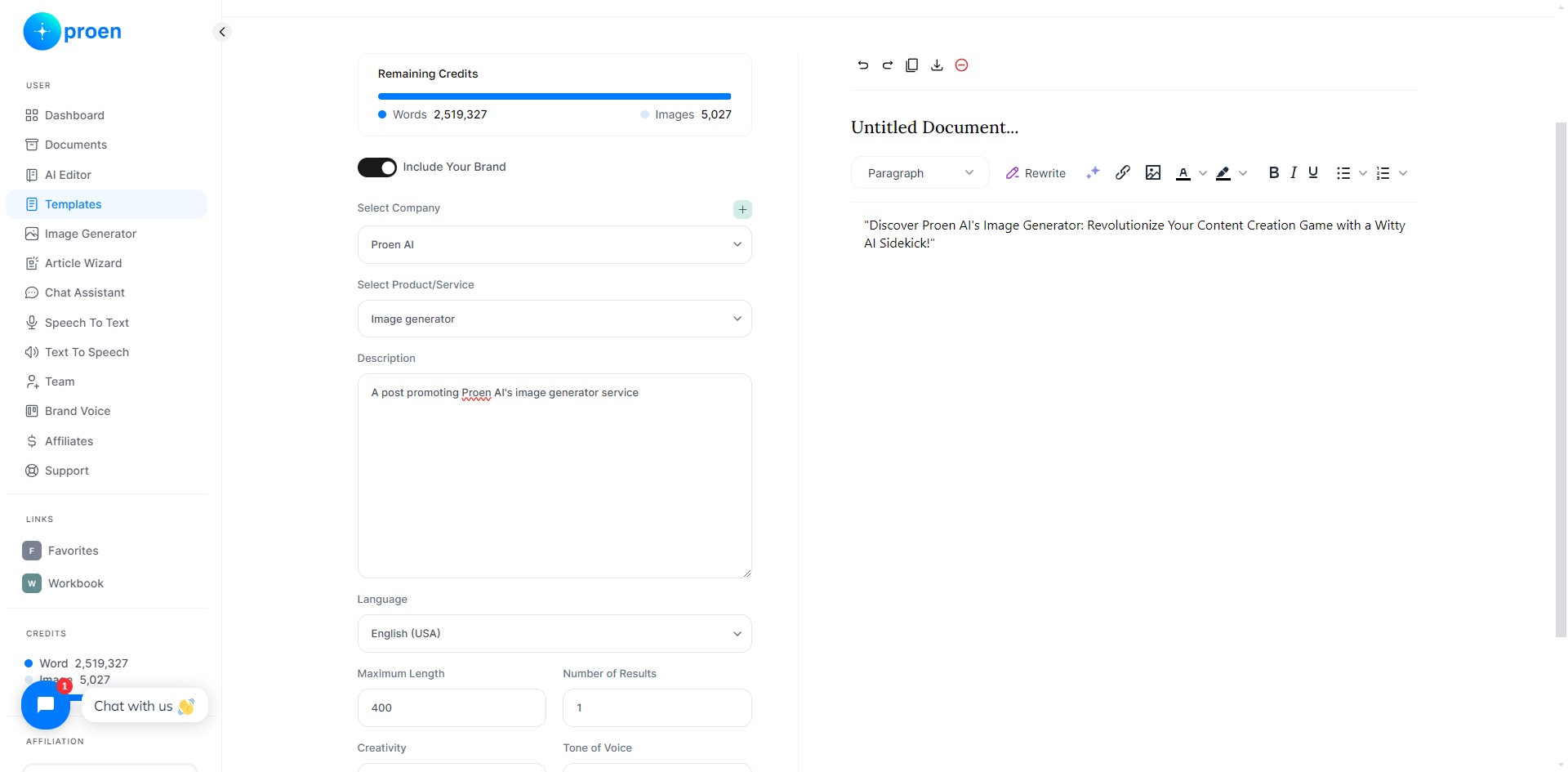
Task: Undo the last editor change
Action: click(x=862, y=65)
